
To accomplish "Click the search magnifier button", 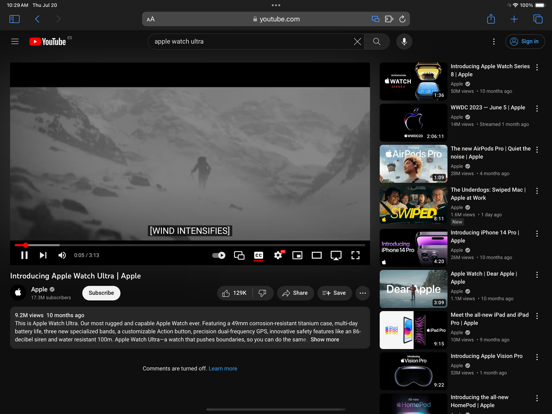I will click(x=377, y=42).
